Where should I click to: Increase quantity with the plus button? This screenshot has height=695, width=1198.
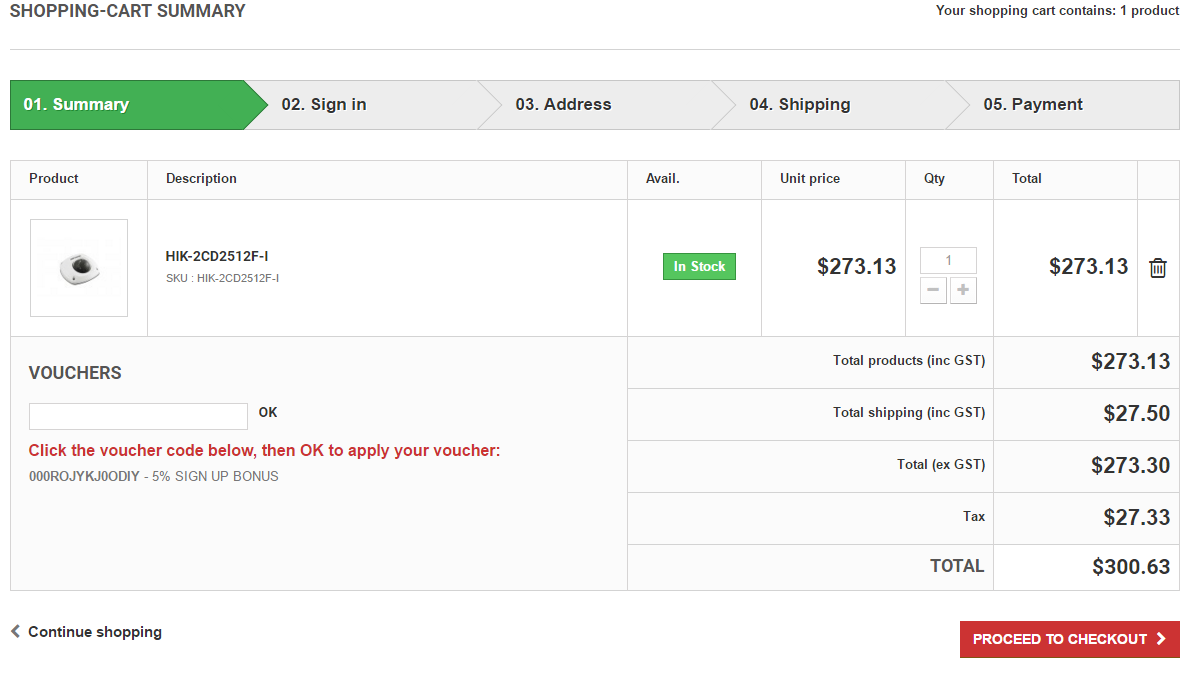click(963, 290)
